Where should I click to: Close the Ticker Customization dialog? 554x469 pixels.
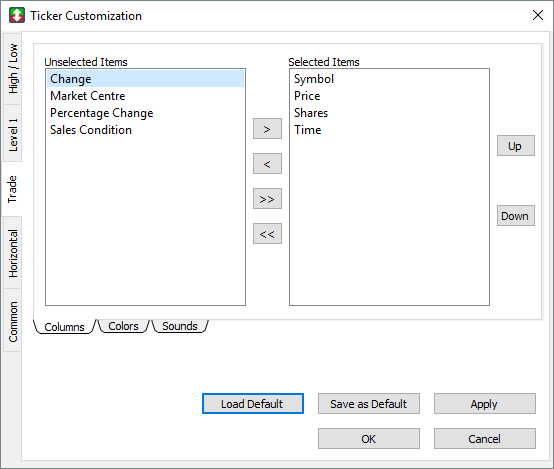pyautogui.click(x=537, y=15)
